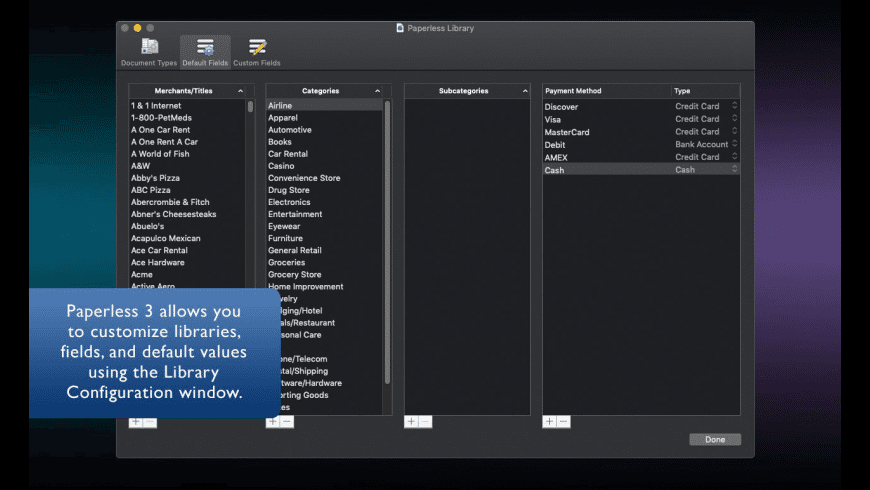Screen dimensions: 870x490
Task: Select the Airline category
Action: coord(324,105)
